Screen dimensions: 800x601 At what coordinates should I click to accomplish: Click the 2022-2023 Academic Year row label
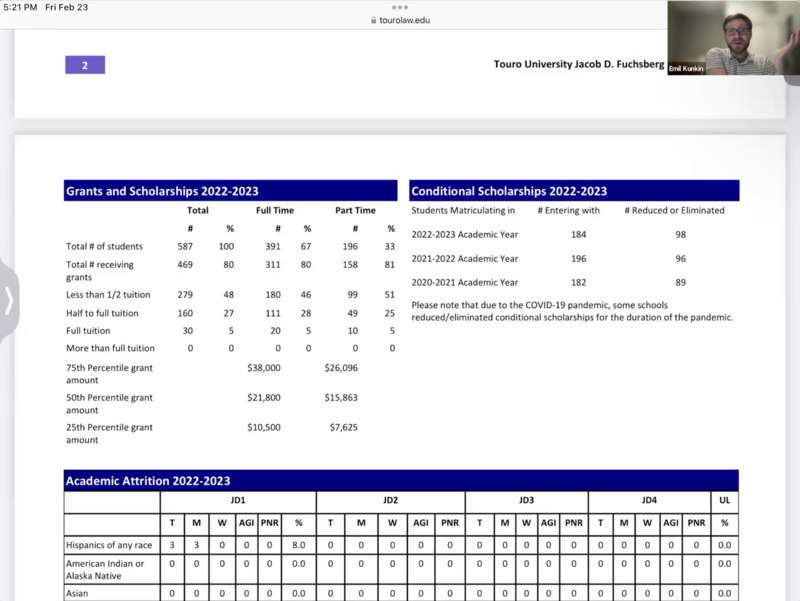[x=465, y=235]
